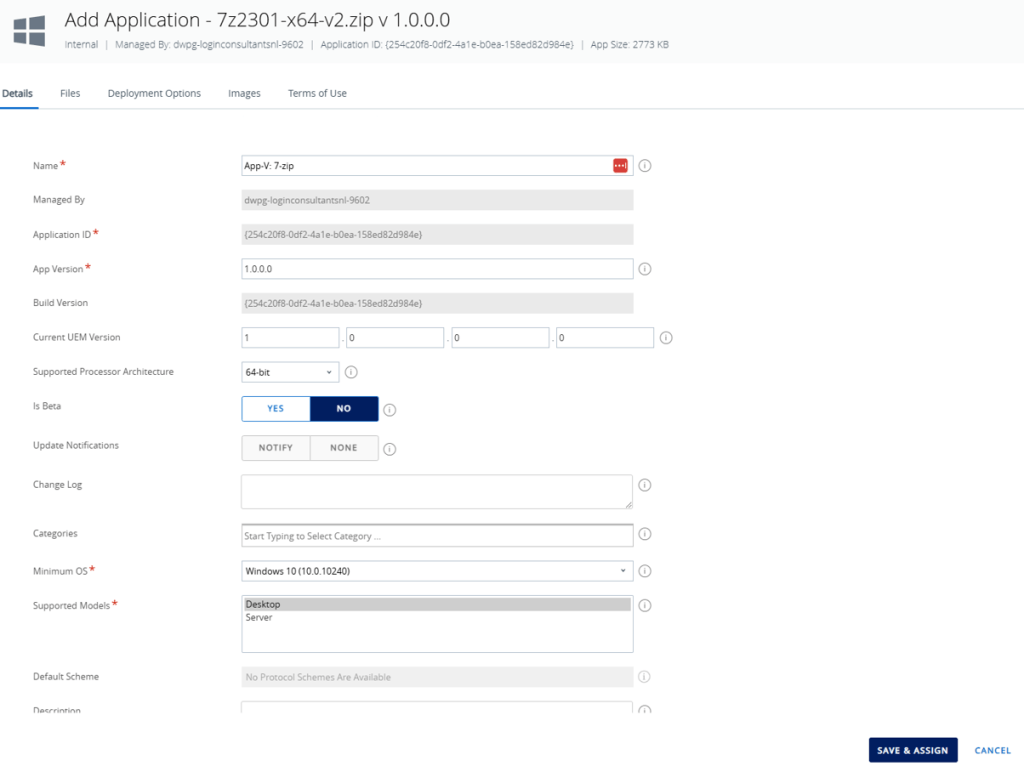
Task: Enable Notify for Update Notifications
Action: (x=276, y=448)
